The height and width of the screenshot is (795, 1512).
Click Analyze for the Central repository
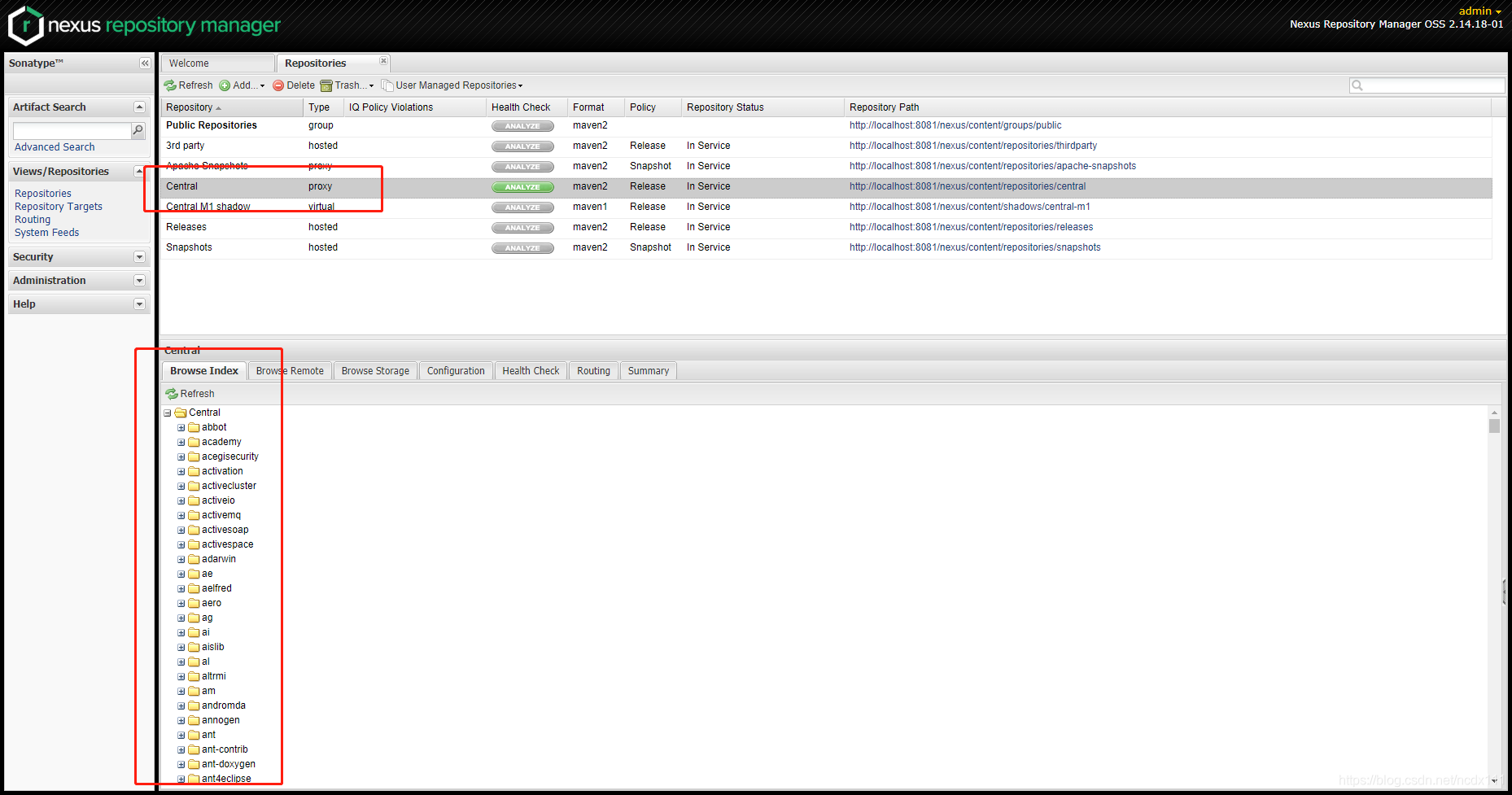click(x=522, y=187)
